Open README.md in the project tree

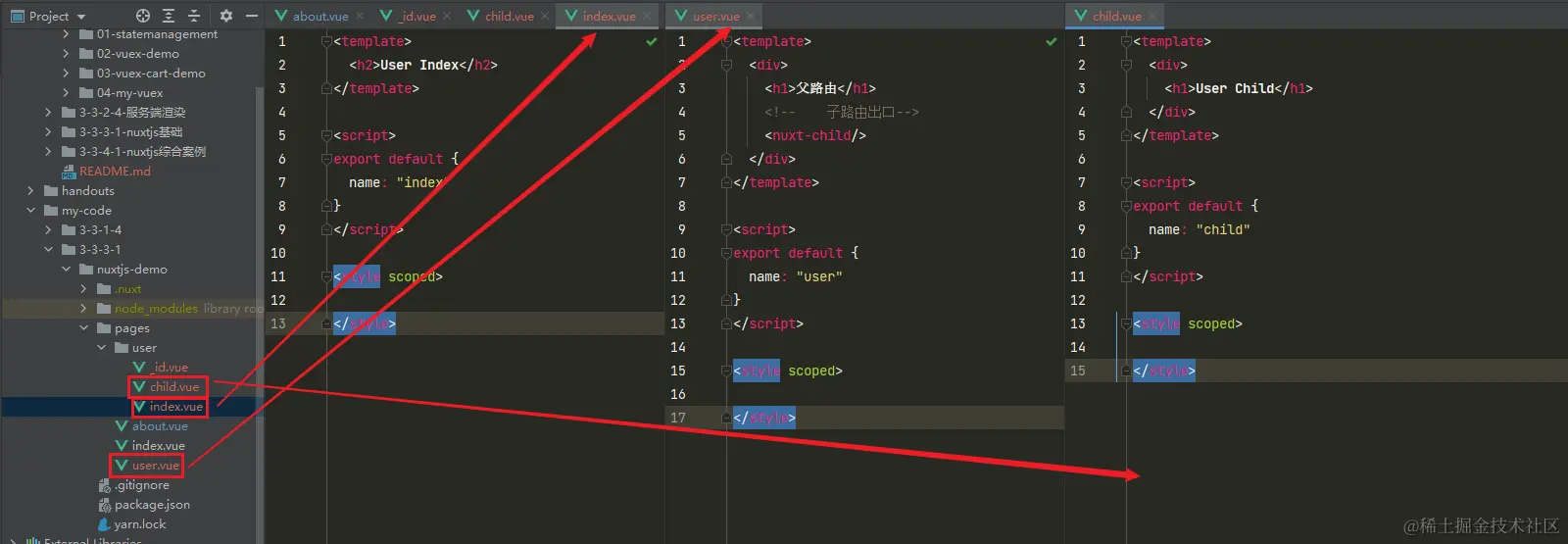(x=115, y=172)
